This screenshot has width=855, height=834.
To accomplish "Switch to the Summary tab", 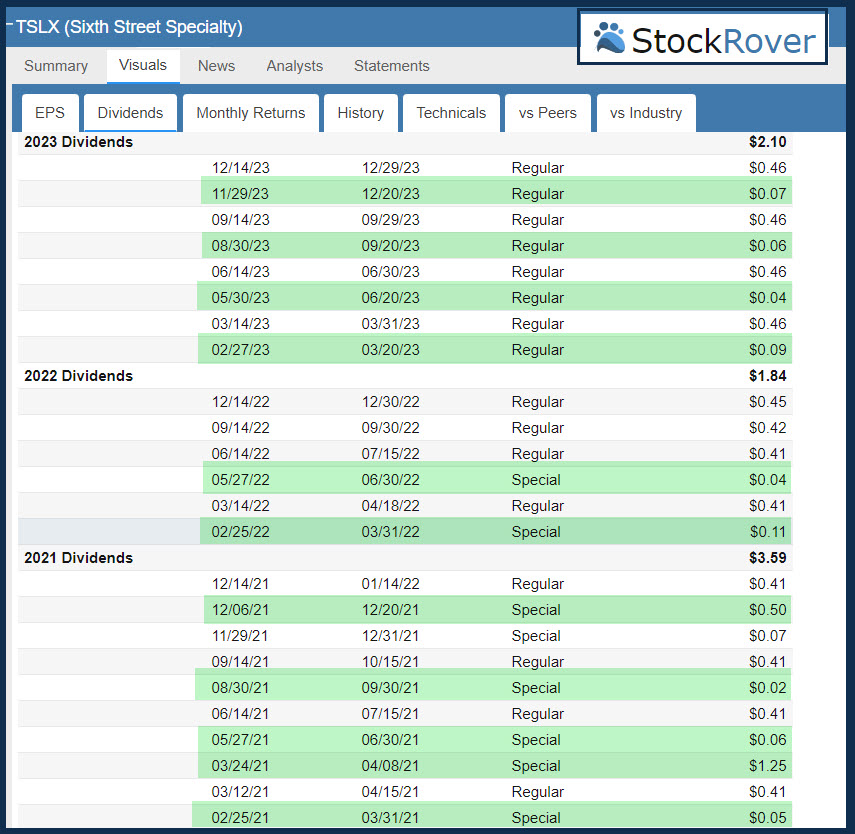I will tap(56, 66).
